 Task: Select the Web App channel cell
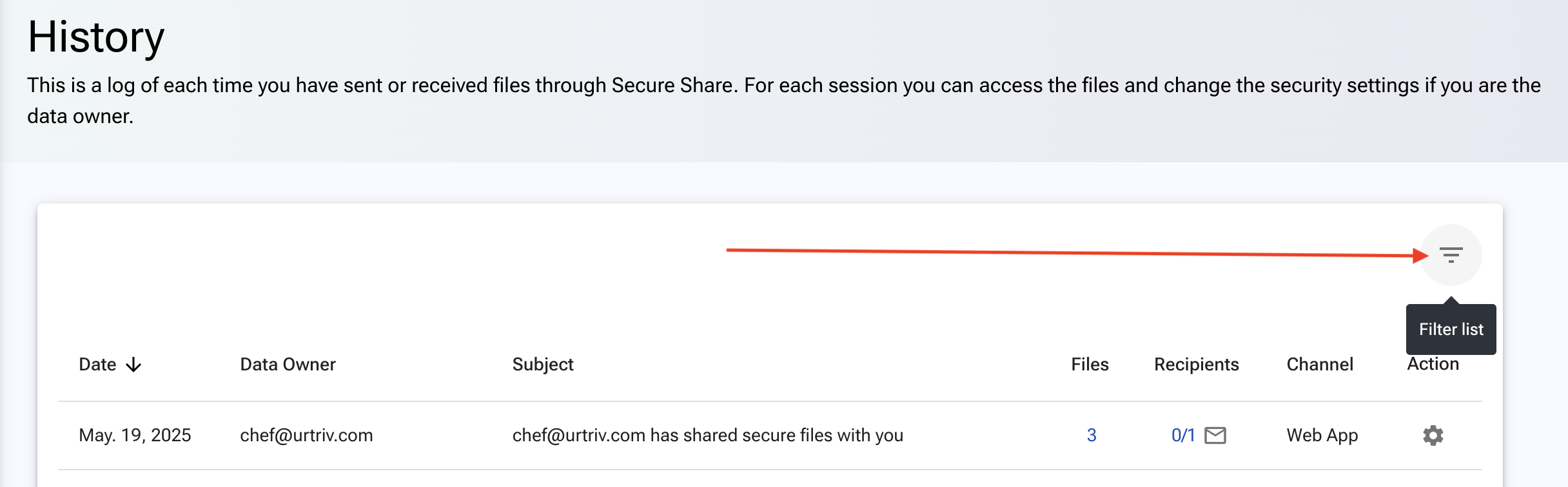click(x=1322, y=435)
